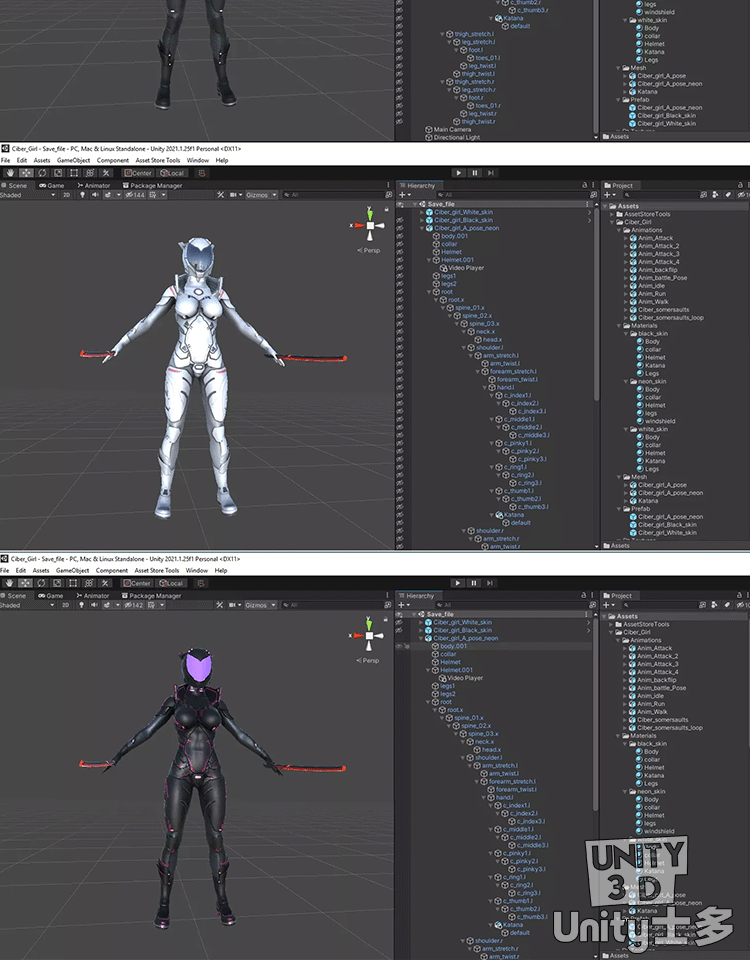Toggle visibility of body.001 in the bottom Hierarchy
The width and height of the screenshot is (750, 960).
(x=399, y=647)
